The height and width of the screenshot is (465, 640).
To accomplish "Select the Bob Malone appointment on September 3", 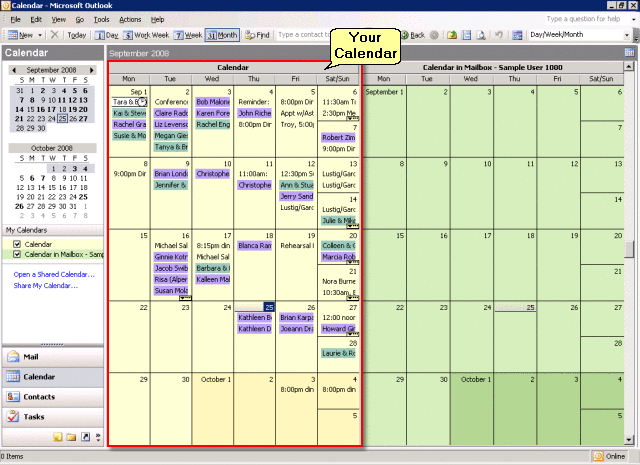I will [213, 102].
